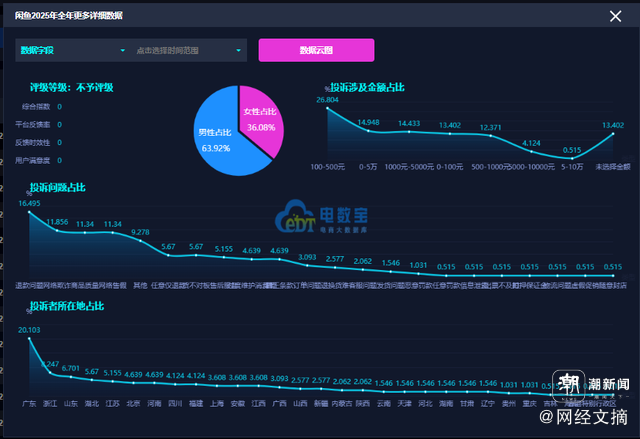Expand the 点击选择时间范围 time range selector

tap(189, 50)
